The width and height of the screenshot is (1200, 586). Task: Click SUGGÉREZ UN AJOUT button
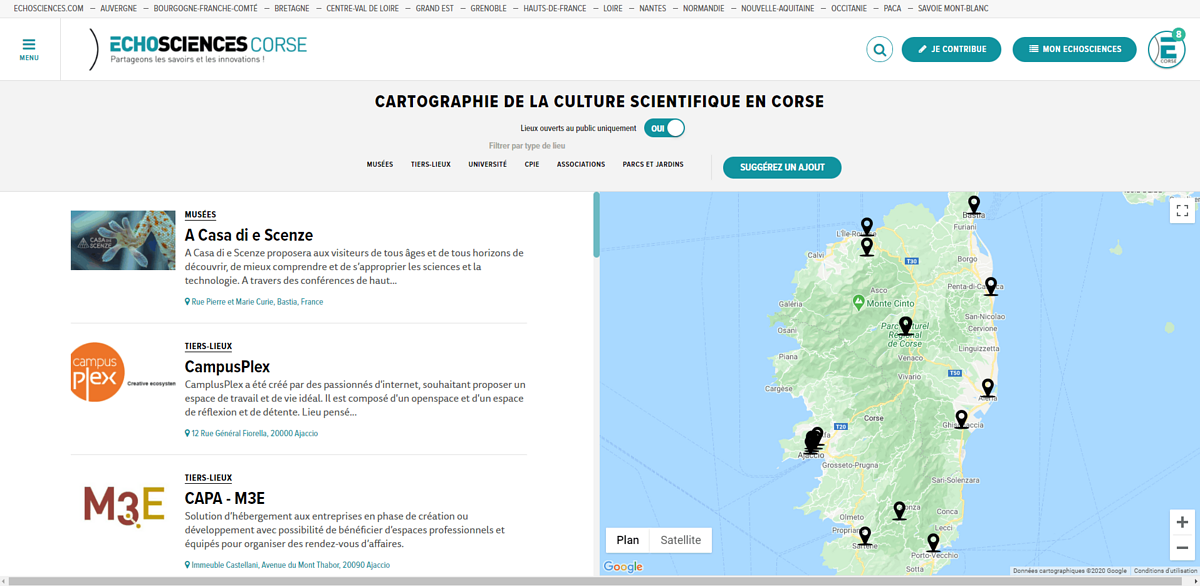pos(782,167)
